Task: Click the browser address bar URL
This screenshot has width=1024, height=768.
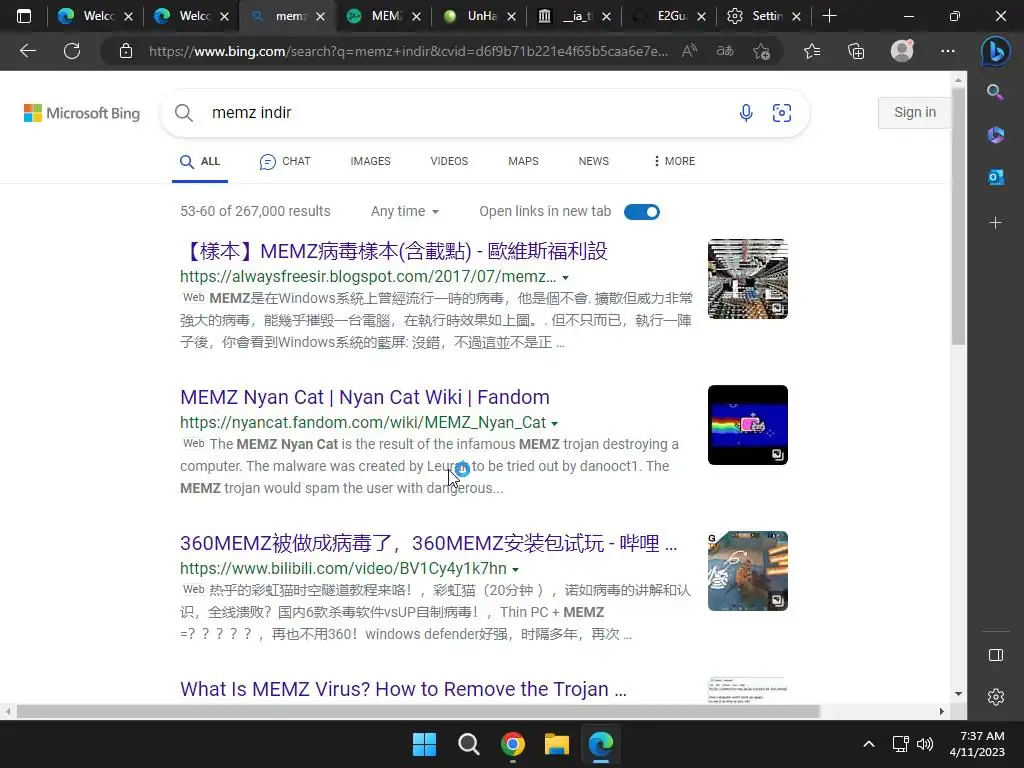Action: (408, 51)
